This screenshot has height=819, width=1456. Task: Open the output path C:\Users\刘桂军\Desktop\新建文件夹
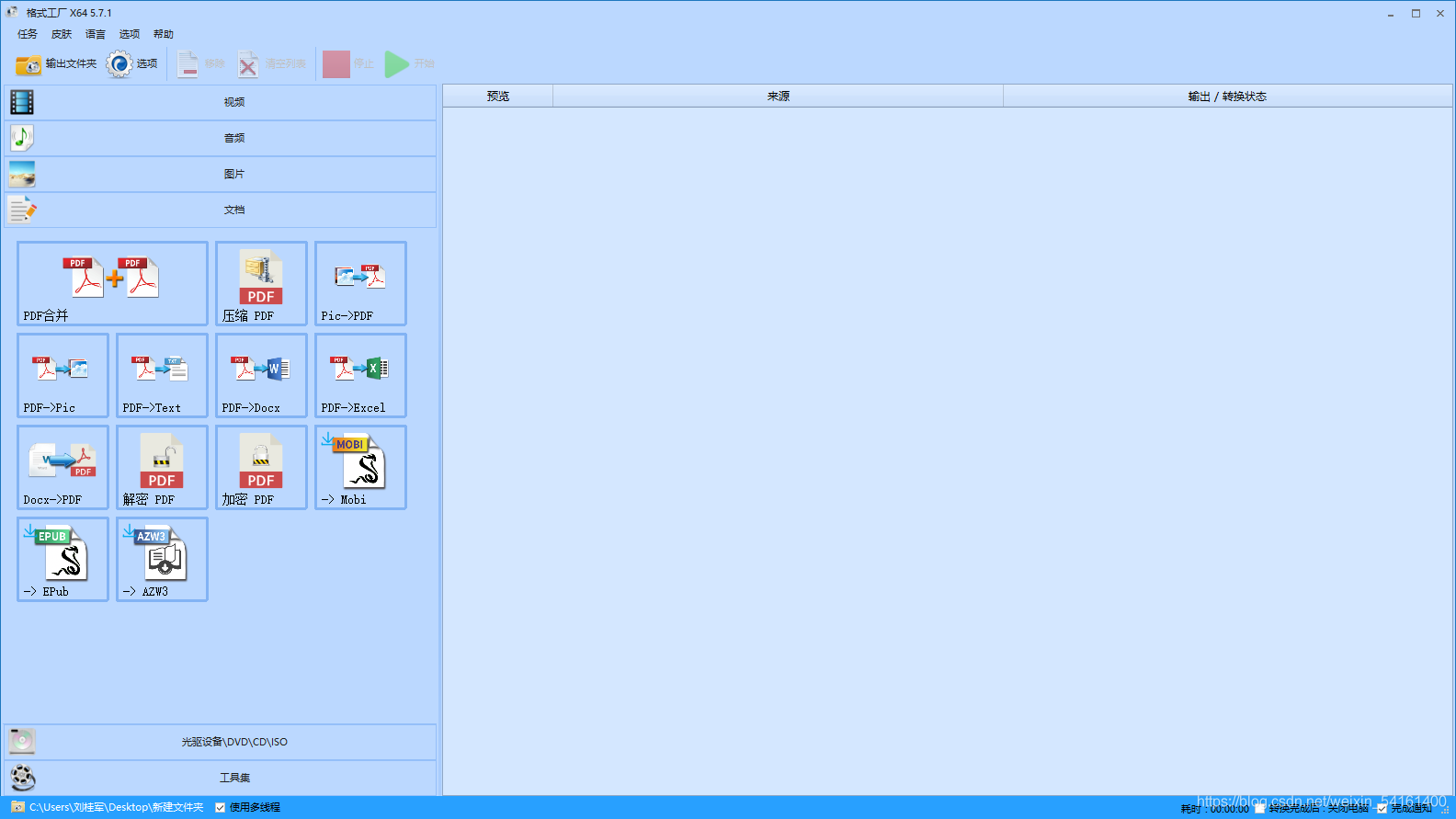(x=117, y=807)
